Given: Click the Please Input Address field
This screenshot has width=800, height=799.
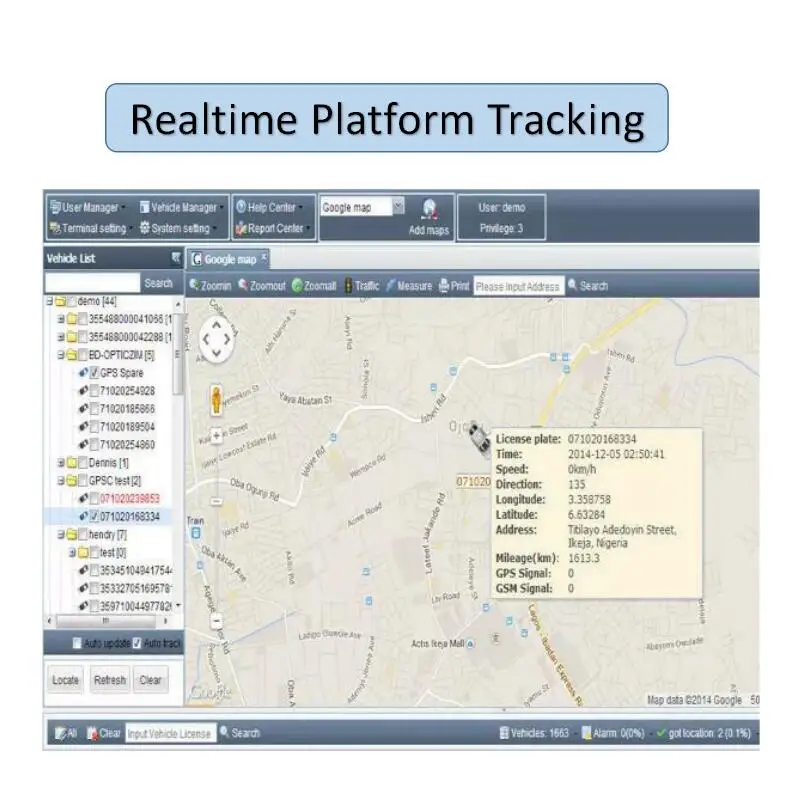Looking at the screenshot, I should pos(519,286).
